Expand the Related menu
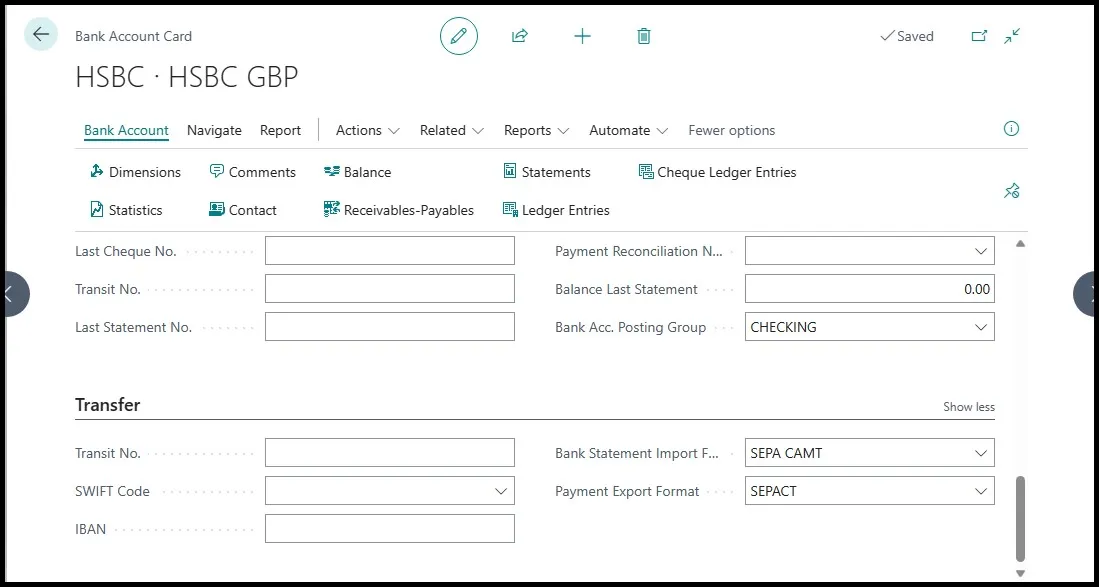 (x=452, y=130)
